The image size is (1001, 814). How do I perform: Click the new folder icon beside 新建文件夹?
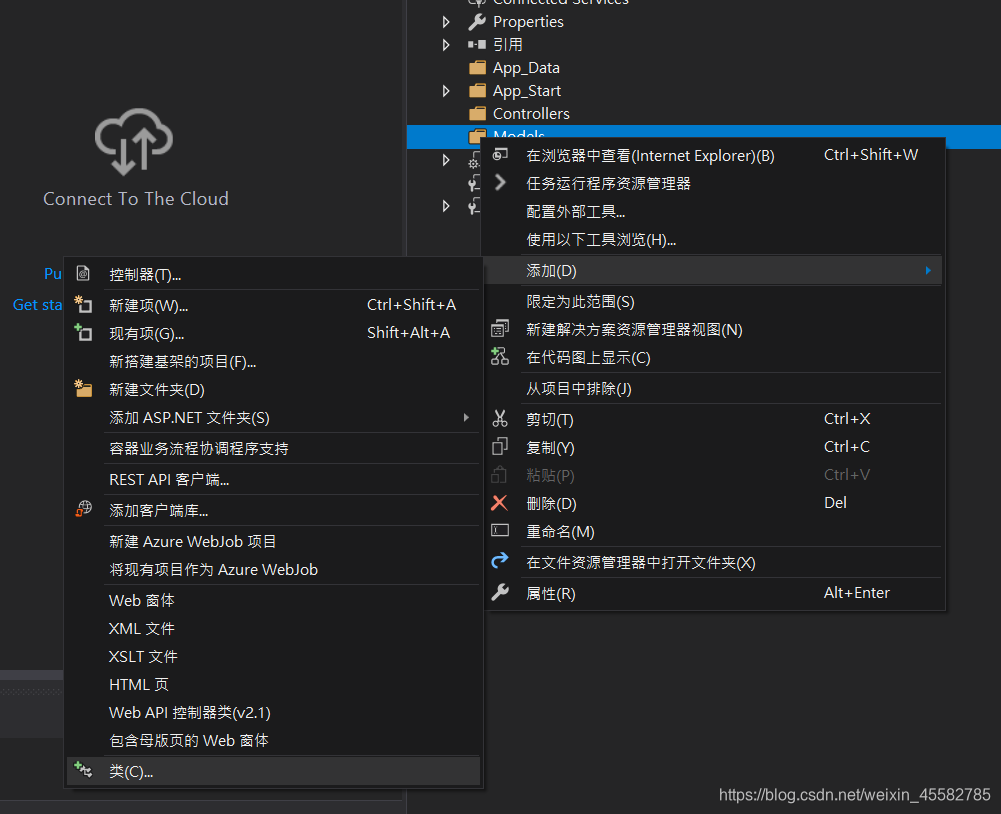pos(84,389)
